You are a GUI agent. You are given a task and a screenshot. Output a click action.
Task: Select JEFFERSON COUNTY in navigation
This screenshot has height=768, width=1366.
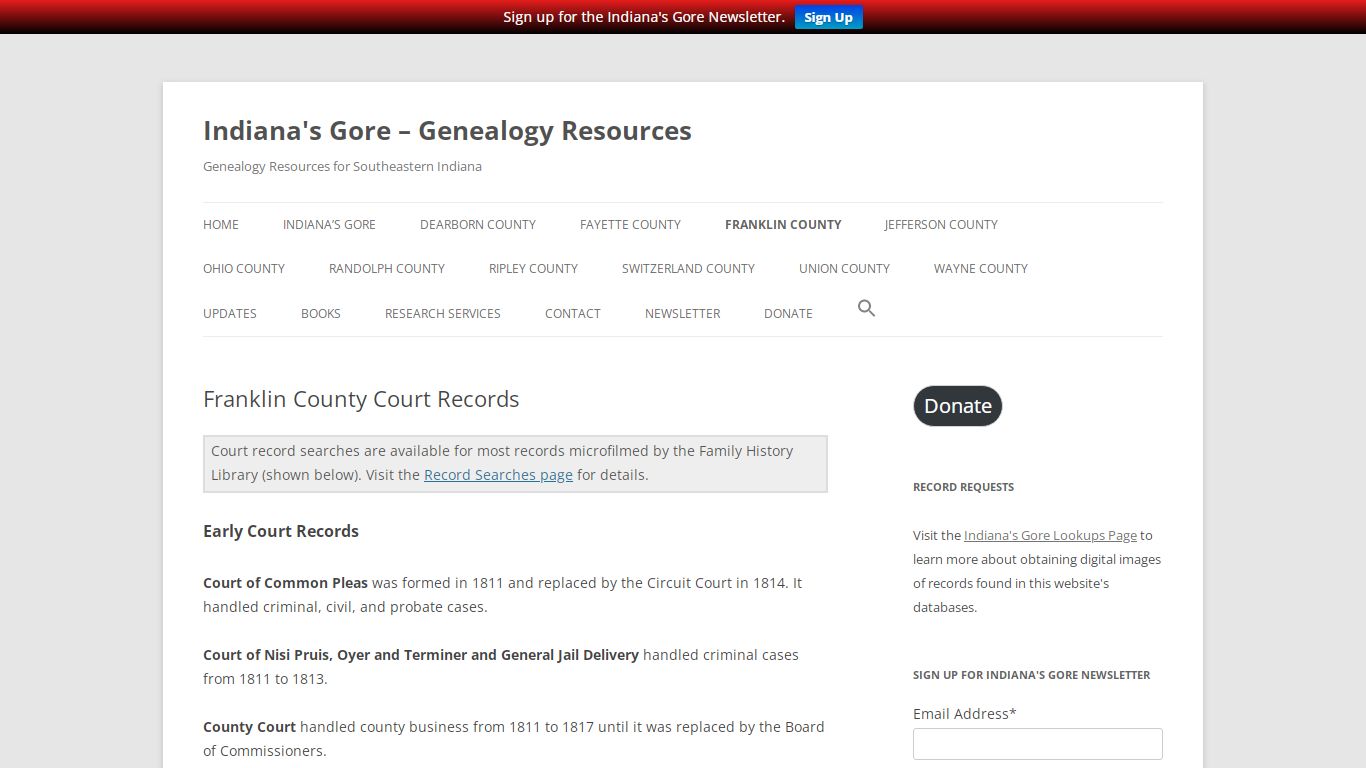(x=941, y=225)
